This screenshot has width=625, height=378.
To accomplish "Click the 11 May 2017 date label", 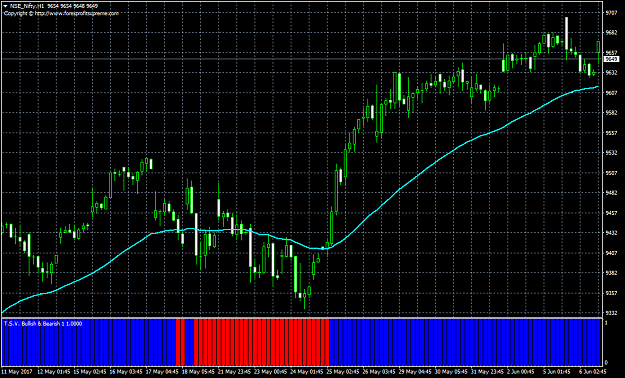I will [16, 372].
